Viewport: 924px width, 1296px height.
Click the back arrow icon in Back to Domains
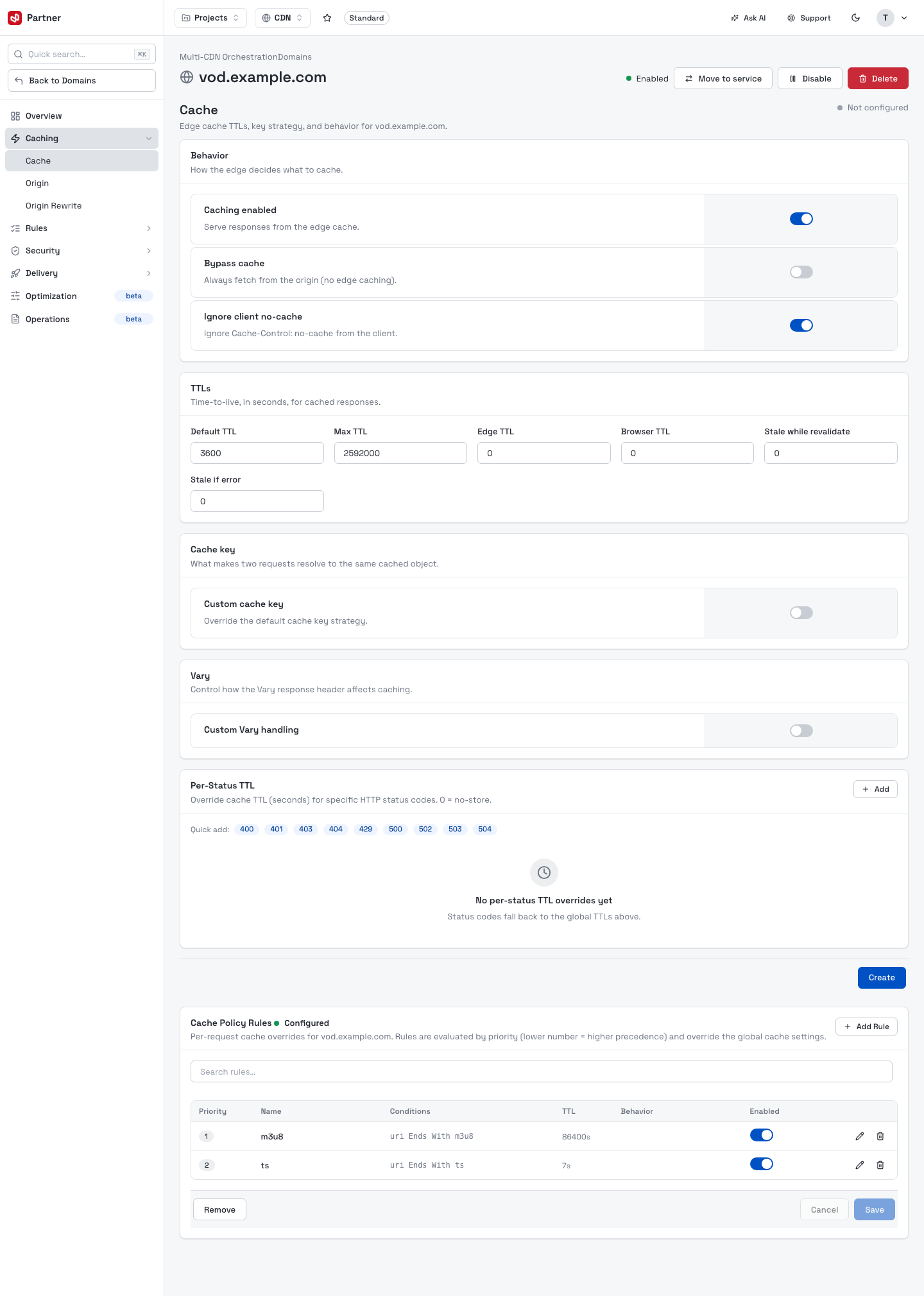click(19, 81)
